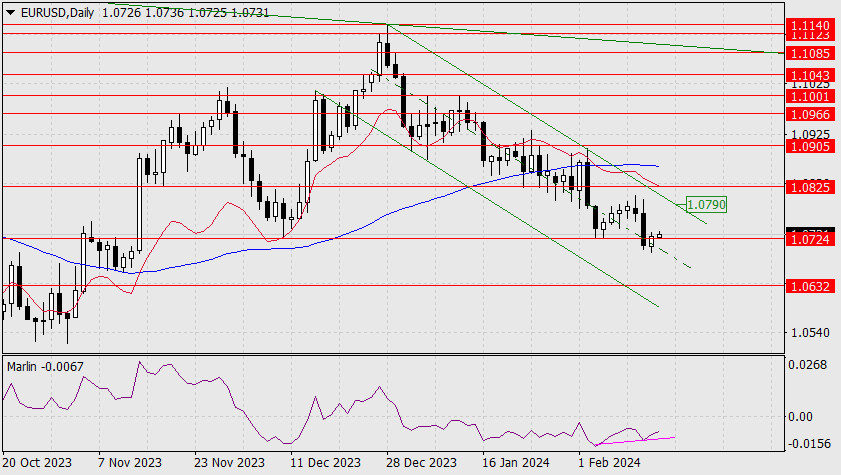Viewport: 841px width, 475px height.
Task: Click the 1 Feb 2024 date label
Action: click(609, 462)
